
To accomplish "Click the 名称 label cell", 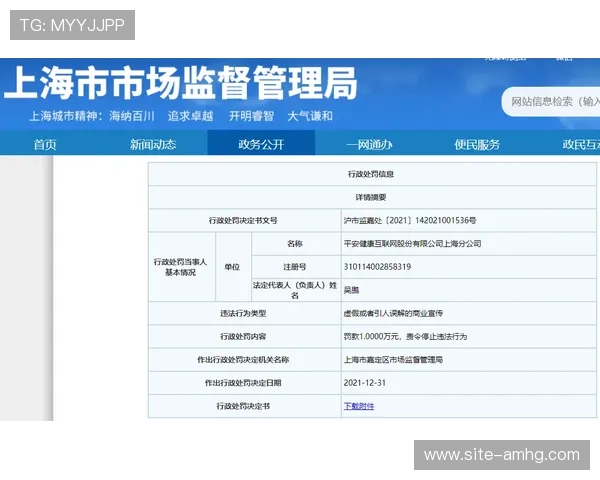I will [296, 243].
